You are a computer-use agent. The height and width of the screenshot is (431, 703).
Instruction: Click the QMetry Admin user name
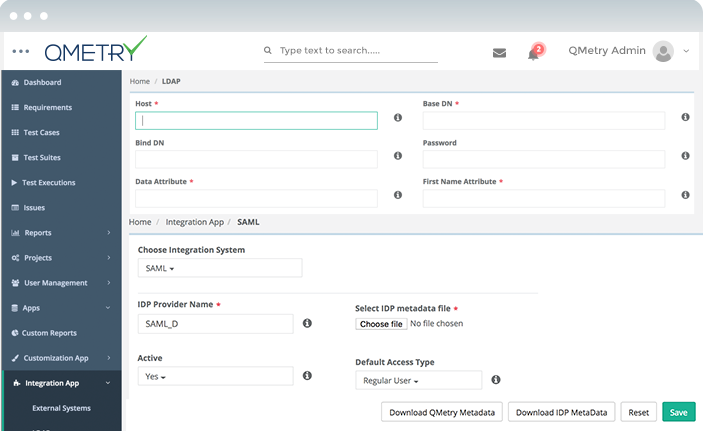(x=607, y=51)
